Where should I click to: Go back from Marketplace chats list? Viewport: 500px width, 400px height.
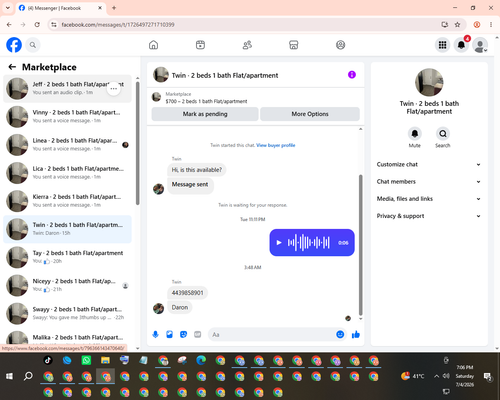click(12, 67)
